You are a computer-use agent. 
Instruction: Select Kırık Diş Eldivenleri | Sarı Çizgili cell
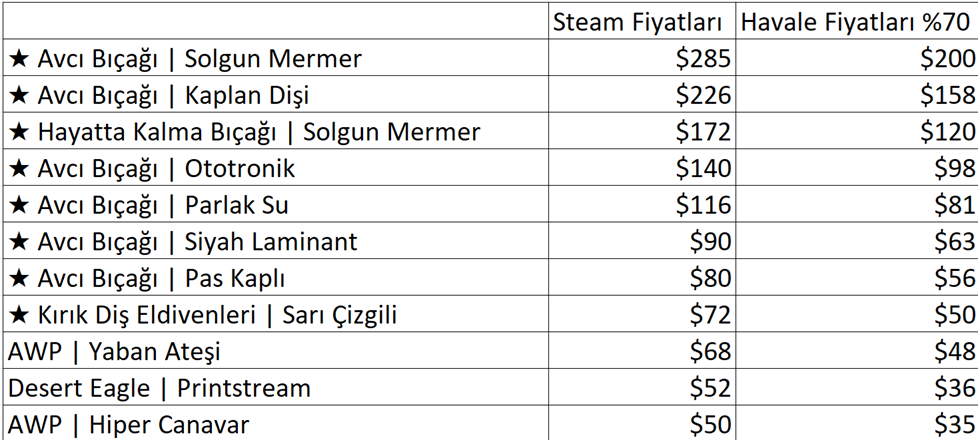pyautogui.click(x=275, y=314)
